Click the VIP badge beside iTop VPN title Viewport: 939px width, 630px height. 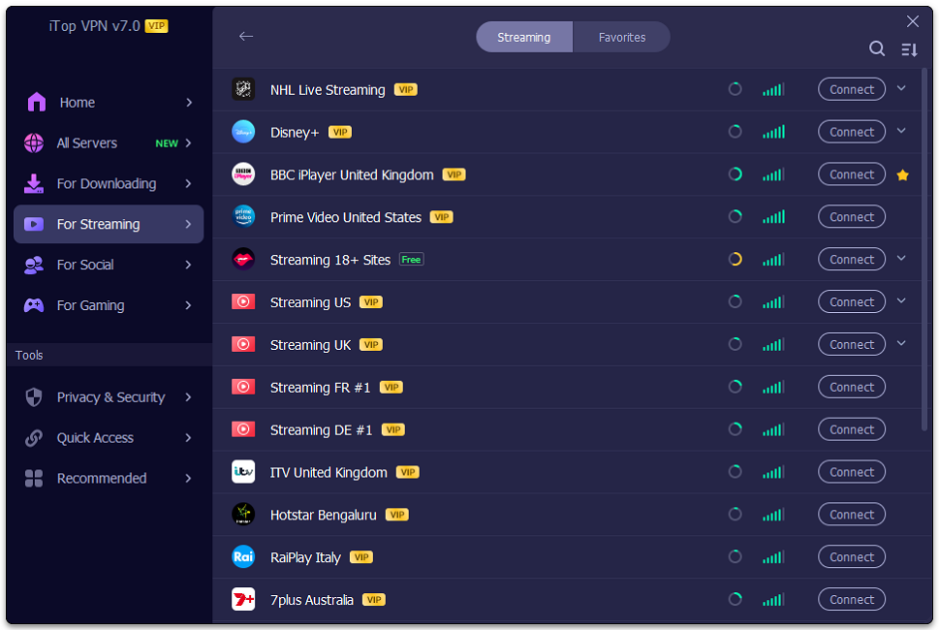tap(156, 26)
